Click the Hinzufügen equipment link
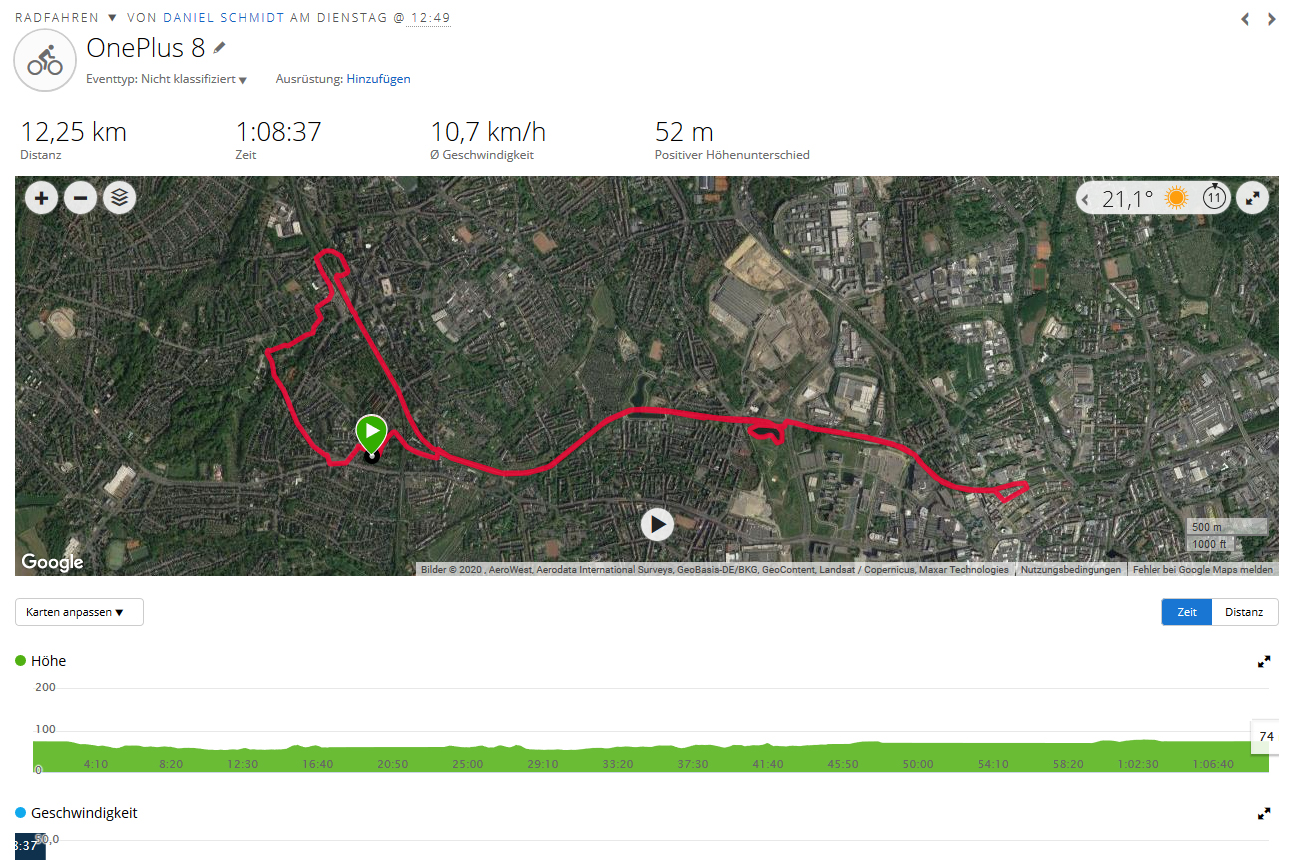The height and width of the screenshot is (860, 1291). [x=378, y=79]
